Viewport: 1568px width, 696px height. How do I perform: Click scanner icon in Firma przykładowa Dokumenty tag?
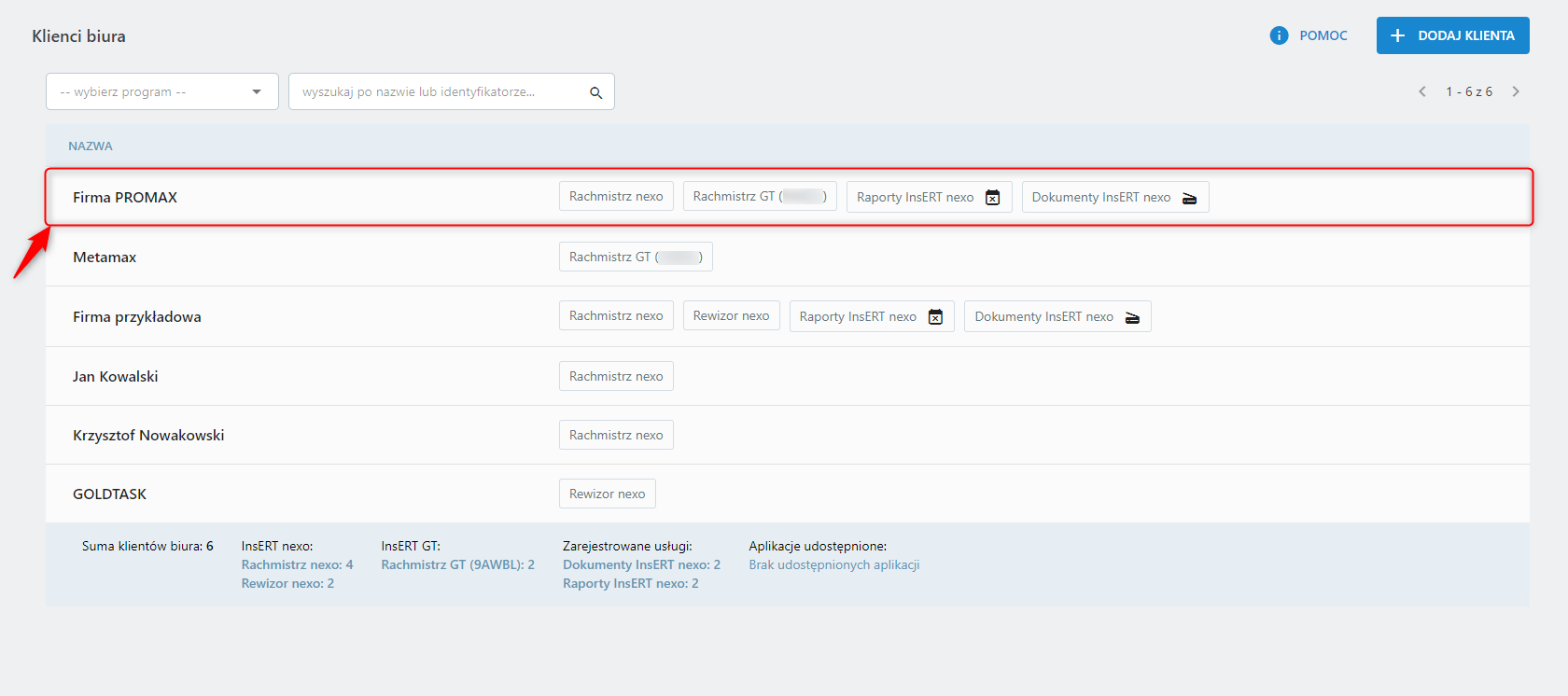1132,317
